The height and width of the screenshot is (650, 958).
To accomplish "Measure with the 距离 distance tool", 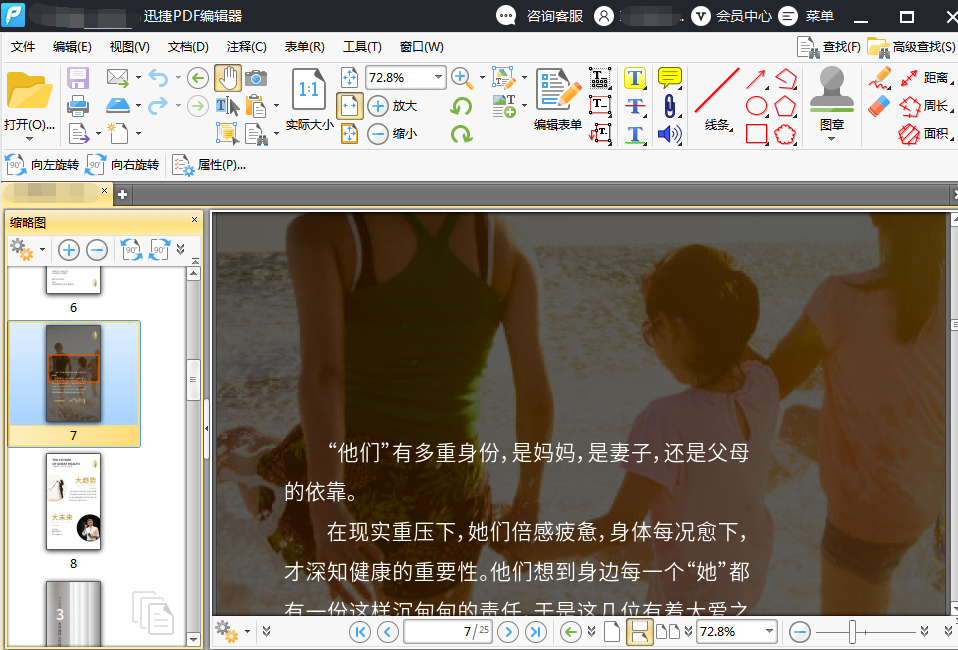I will point(925,78).
